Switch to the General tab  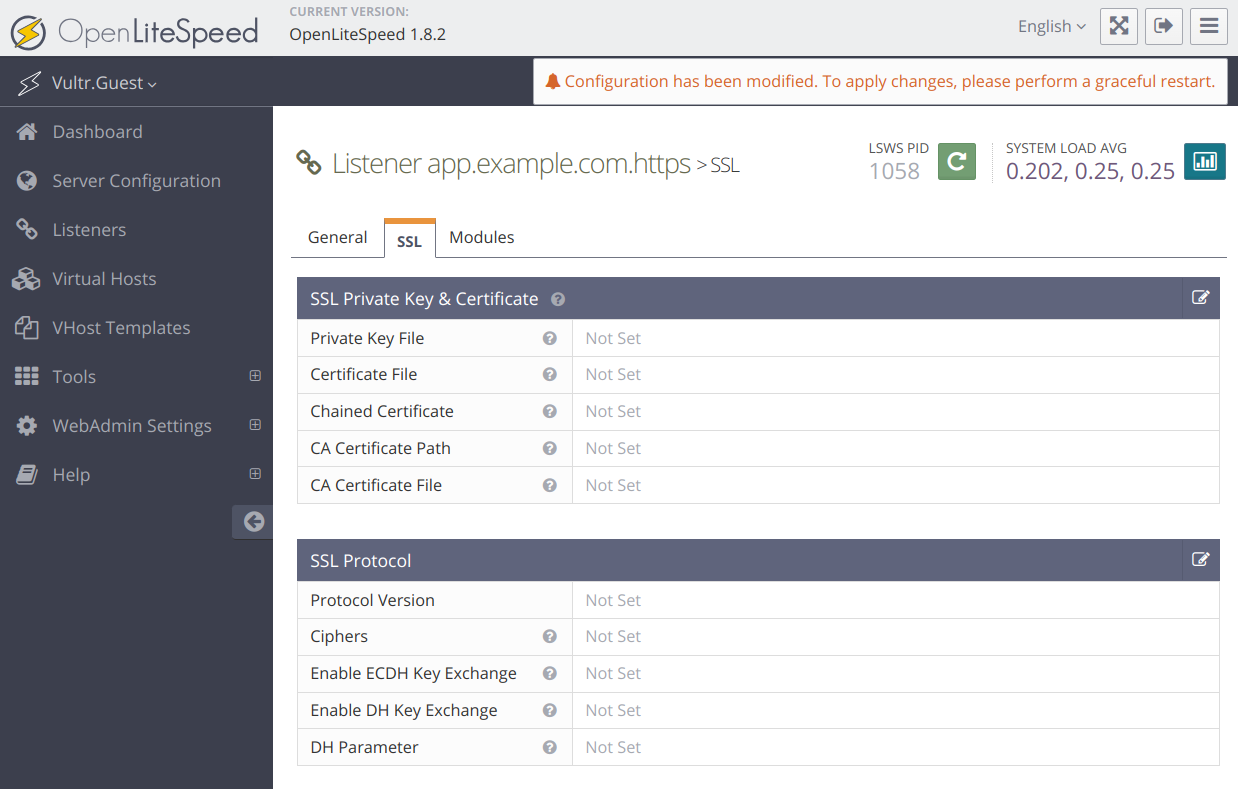point(337,237)
